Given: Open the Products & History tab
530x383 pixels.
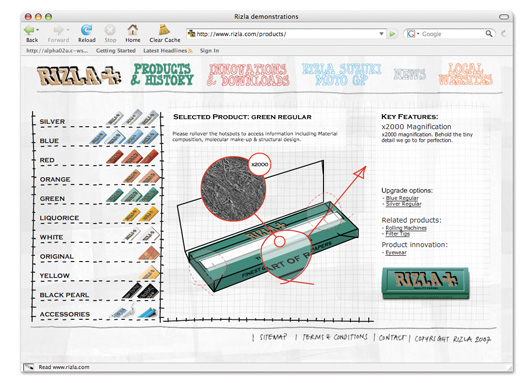Looking at the screenshot, I should (x=162, y=74).
